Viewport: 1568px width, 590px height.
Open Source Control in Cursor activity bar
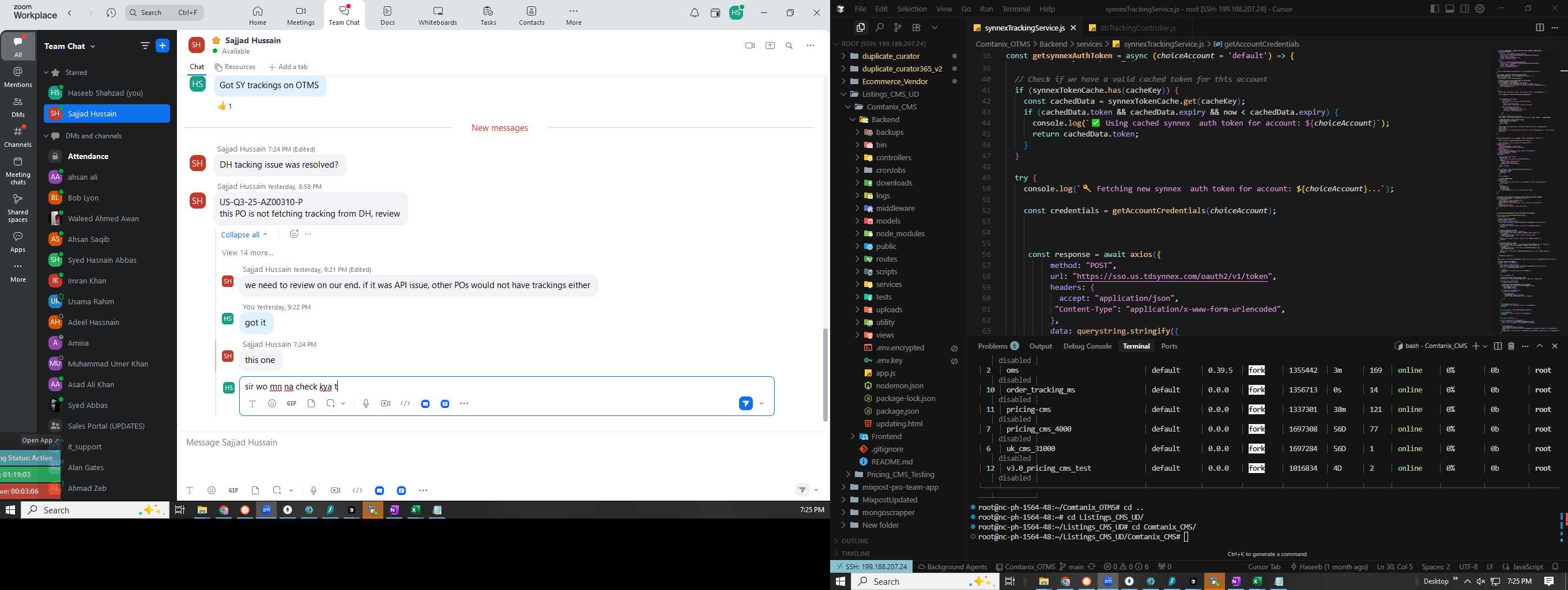click(897, 28)
